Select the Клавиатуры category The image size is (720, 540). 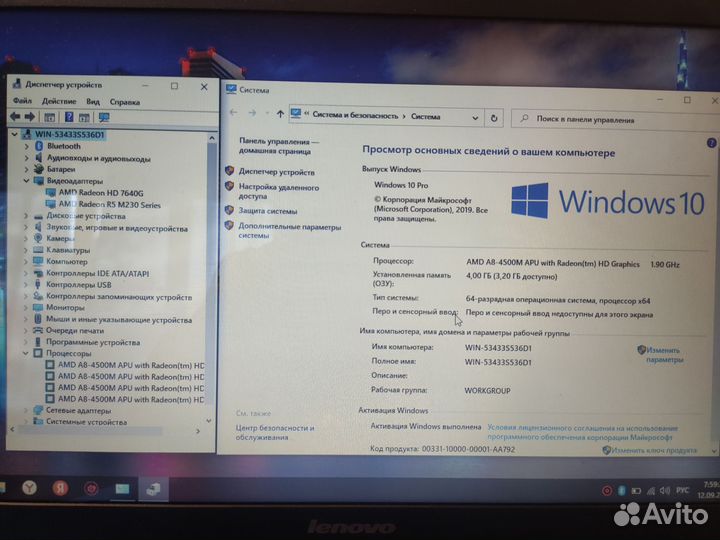[x=68, y=250]
